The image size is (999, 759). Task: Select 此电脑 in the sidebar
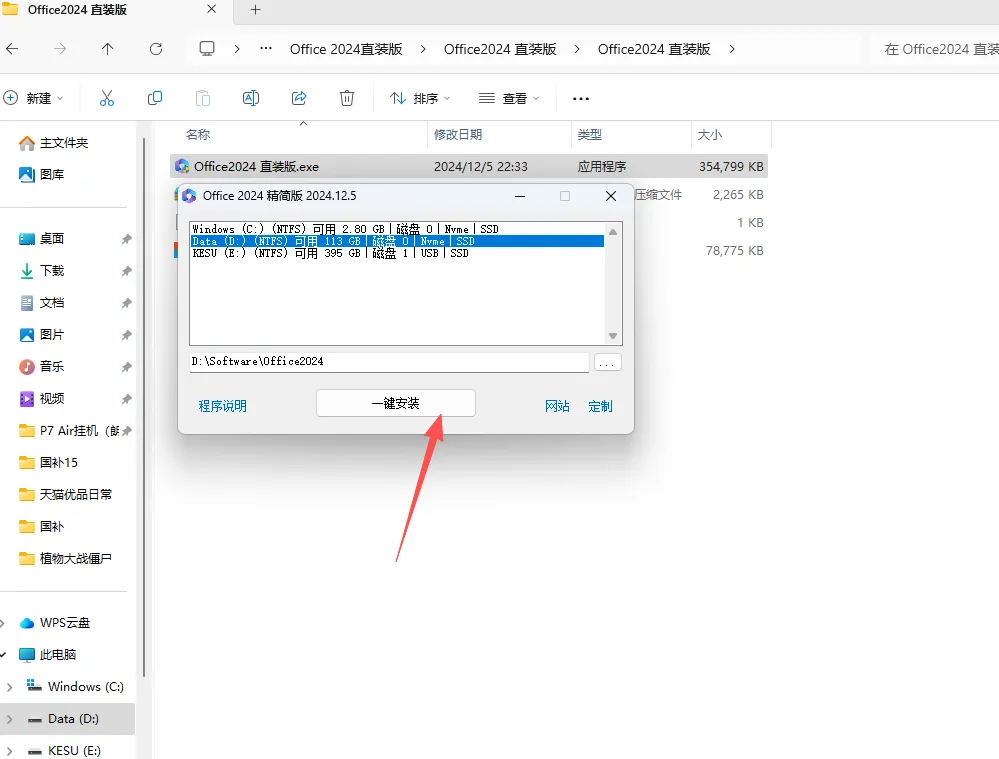coord(48,655)
